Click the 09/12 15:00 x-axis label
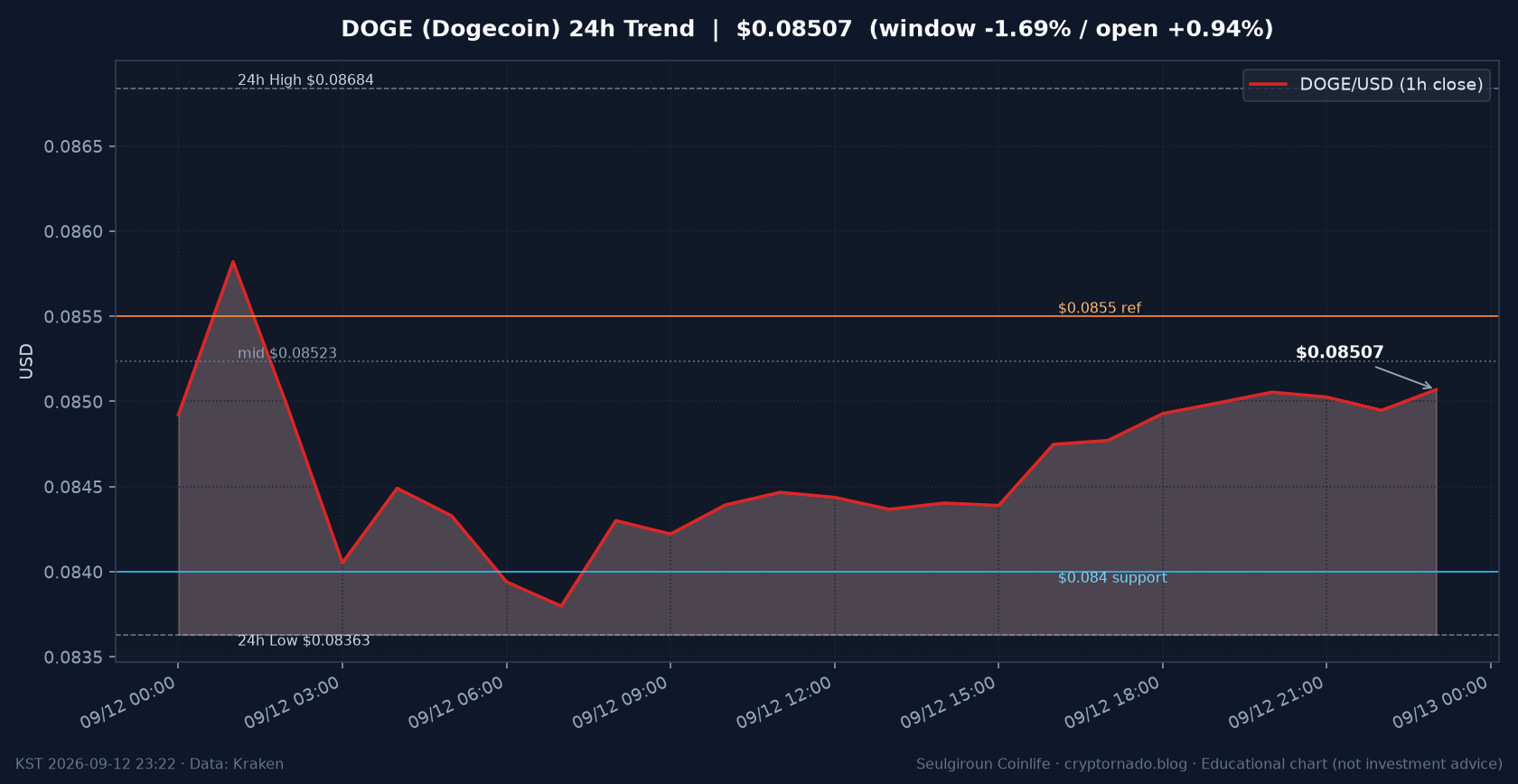The image size is (1518, 784). tap(949, 703)
